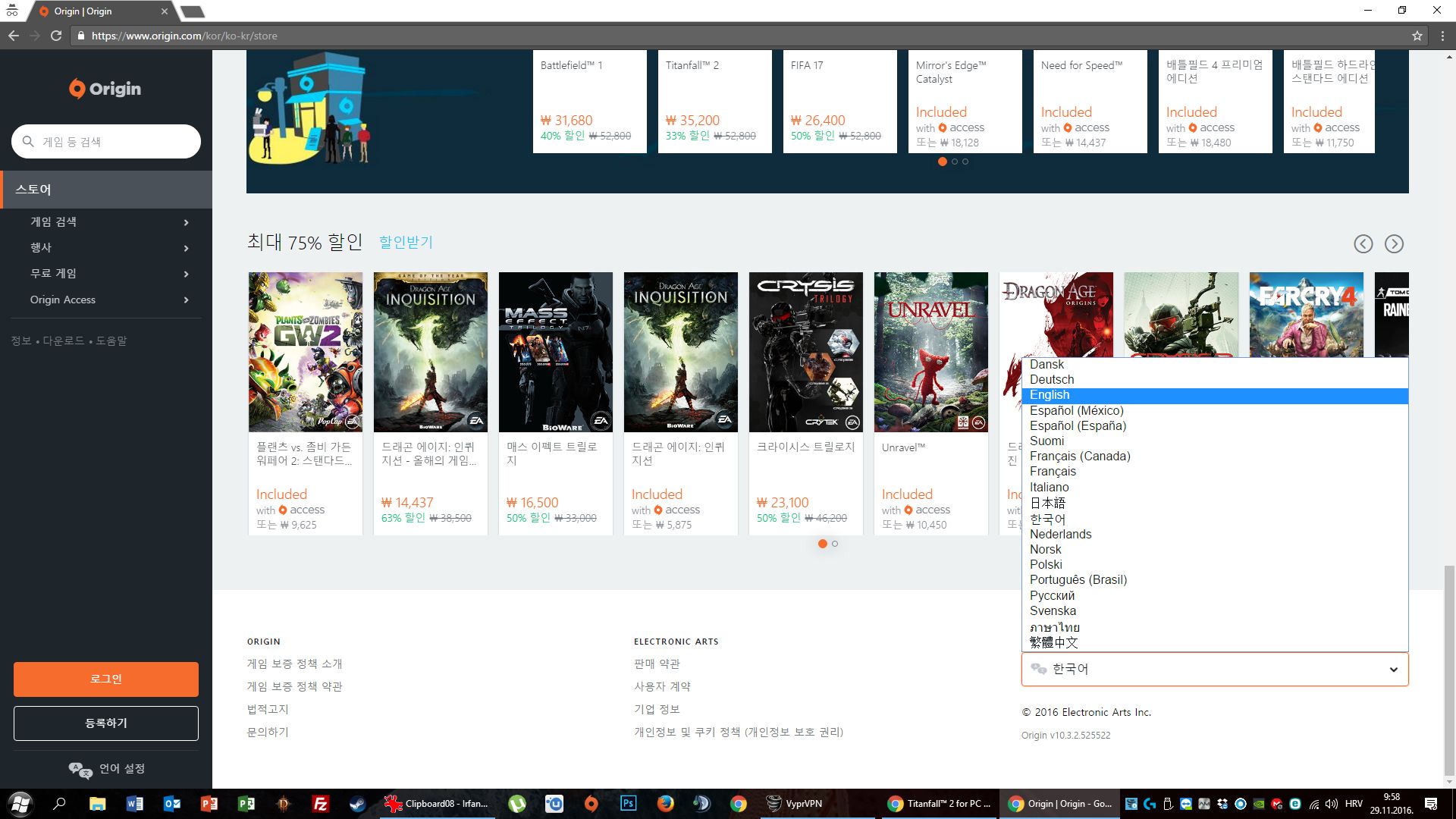1456x819 pixels.
Task: Open Windows search from the taskbar
Action: pos(60,804)
